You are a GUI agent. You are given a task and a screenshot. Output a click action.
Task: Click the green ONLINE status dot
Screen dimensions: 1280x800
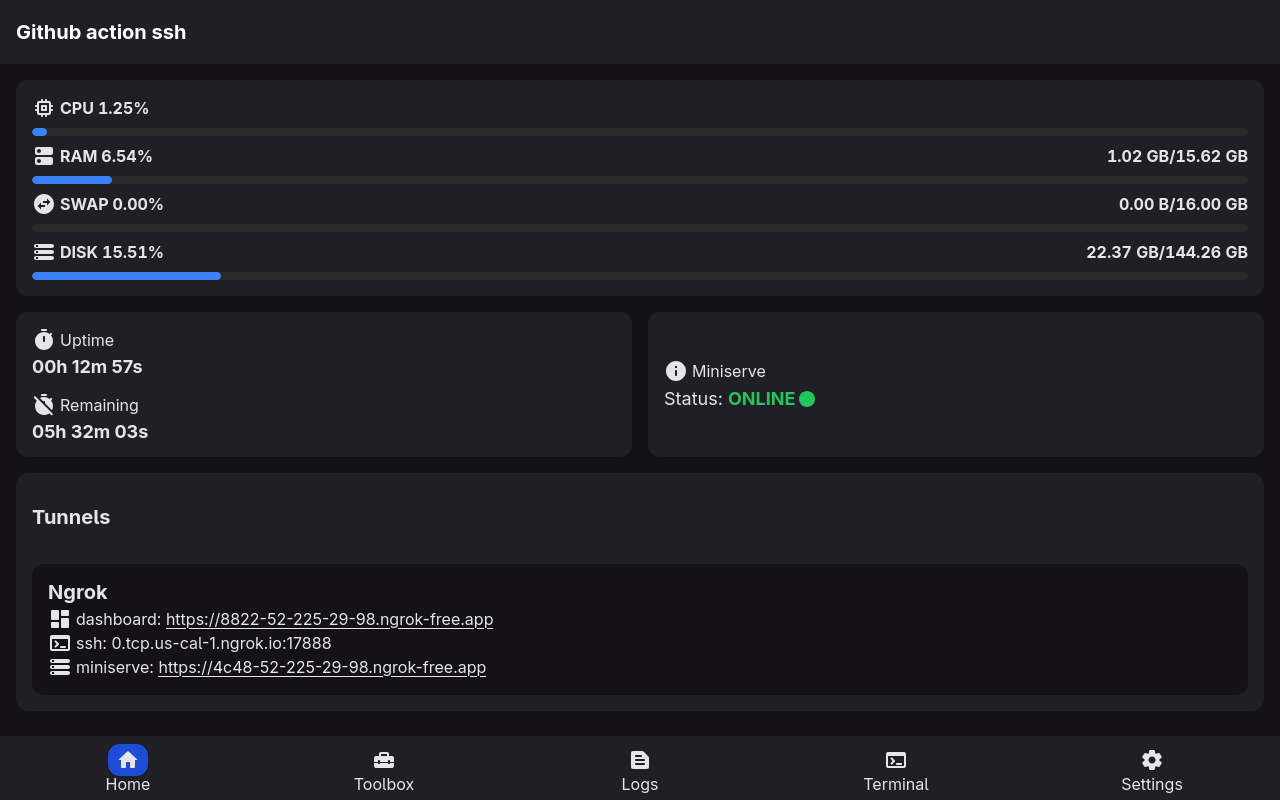[x=807, y=398]
